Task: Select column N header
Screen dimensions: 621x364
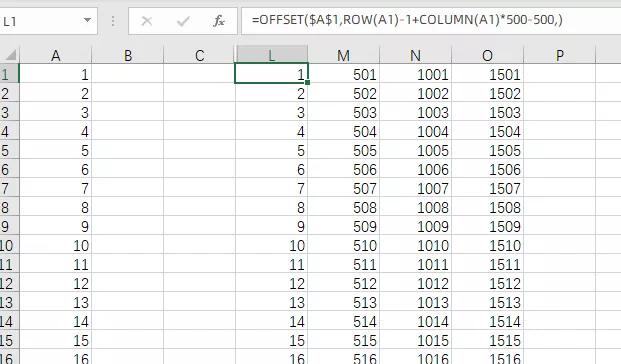Action: [415, 55]
